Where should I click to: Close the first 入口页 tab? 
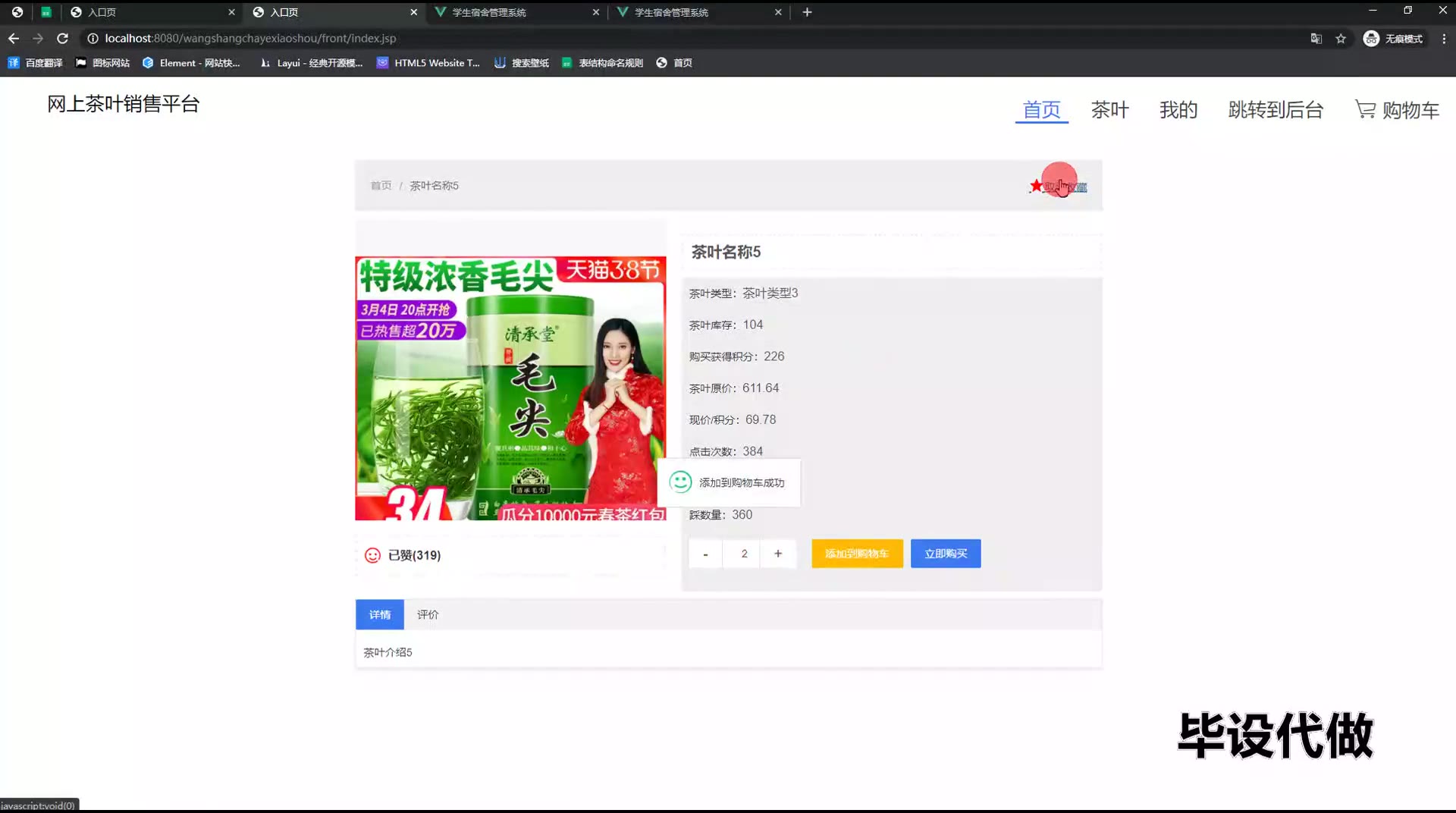pyautogui.click(x=231, y=12)
